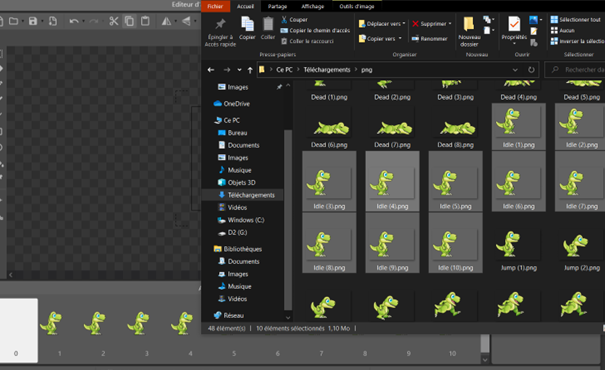Click the Explorer forward arrow

coord(226,70)
